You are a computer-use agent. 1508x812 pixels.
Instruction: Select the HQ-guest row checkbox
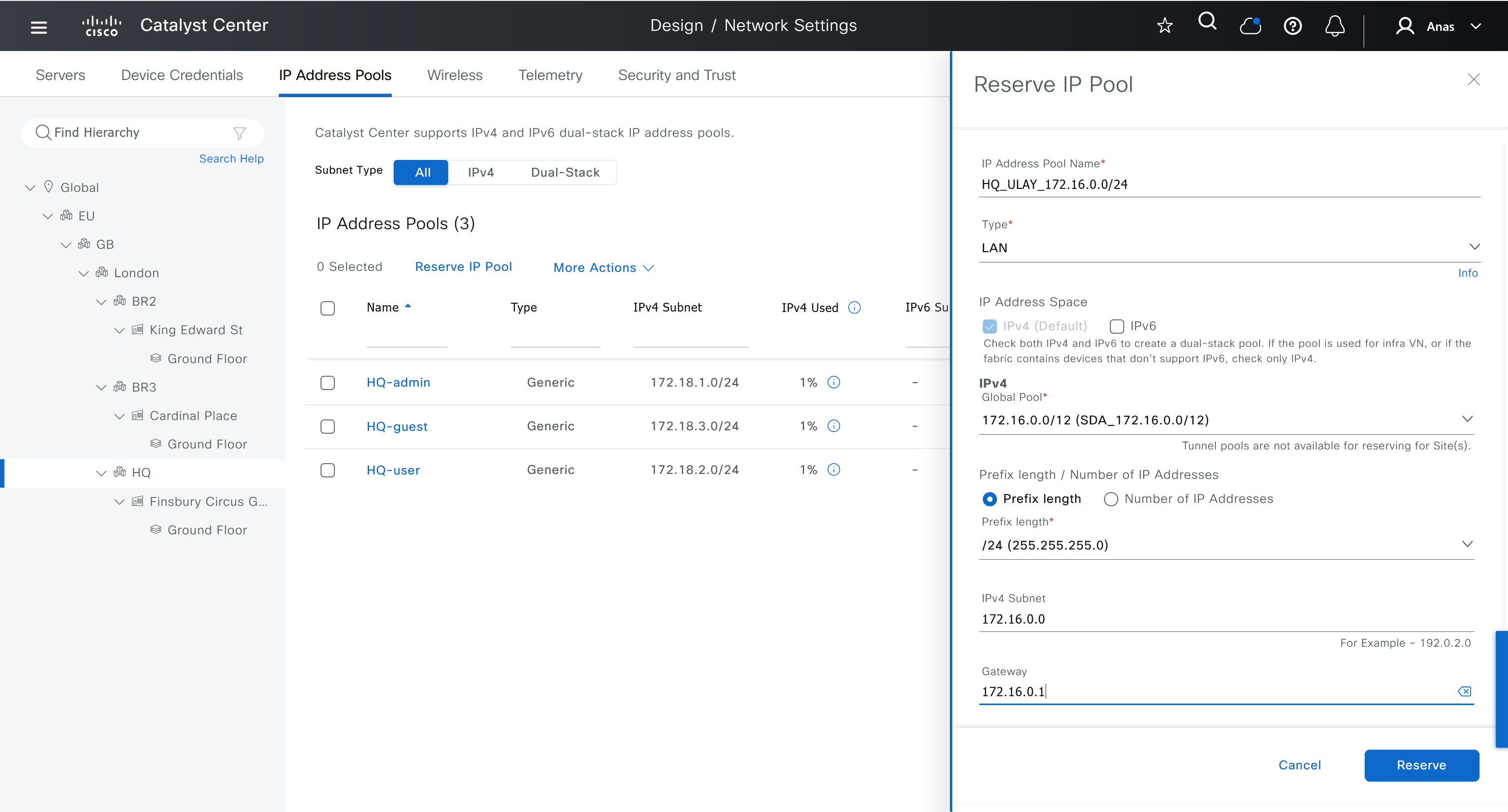pos(327,426)
